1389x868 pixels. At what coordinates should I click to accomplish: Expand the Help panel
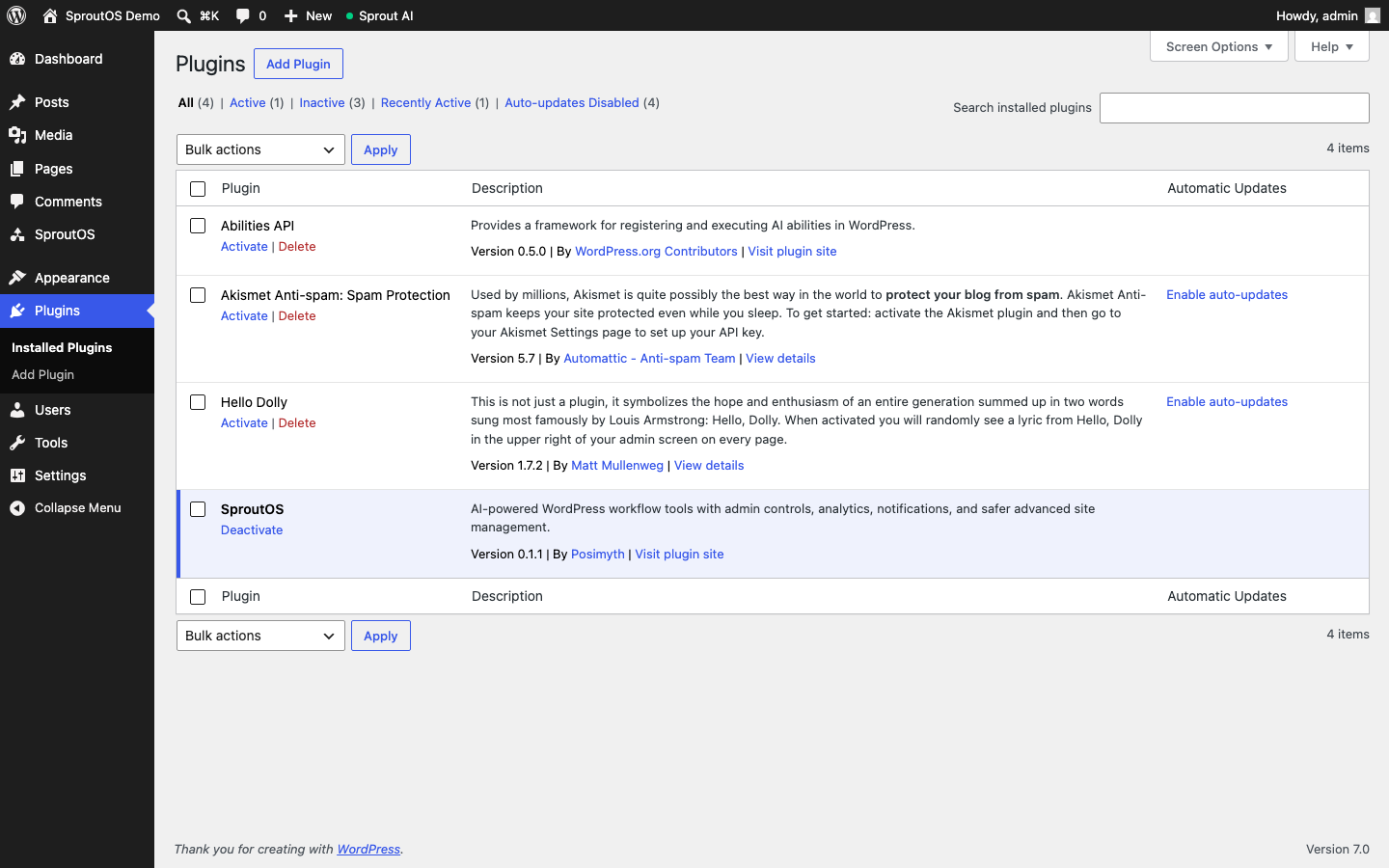(x=1332, y=46)
